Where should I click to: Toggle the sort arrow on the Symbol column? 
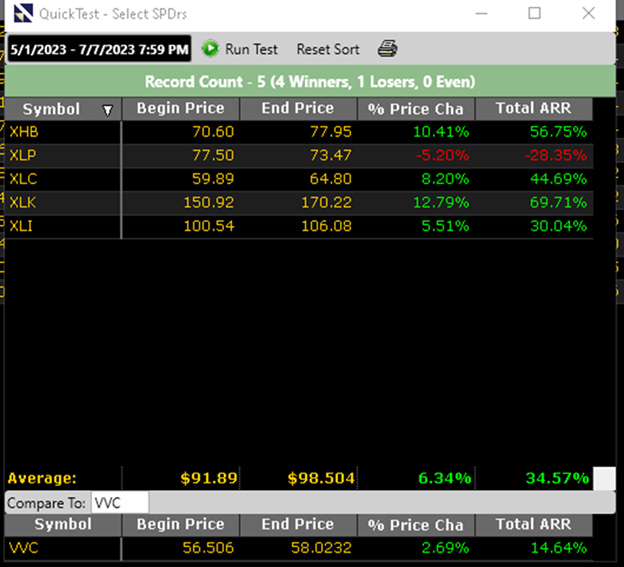coord(108,110)
